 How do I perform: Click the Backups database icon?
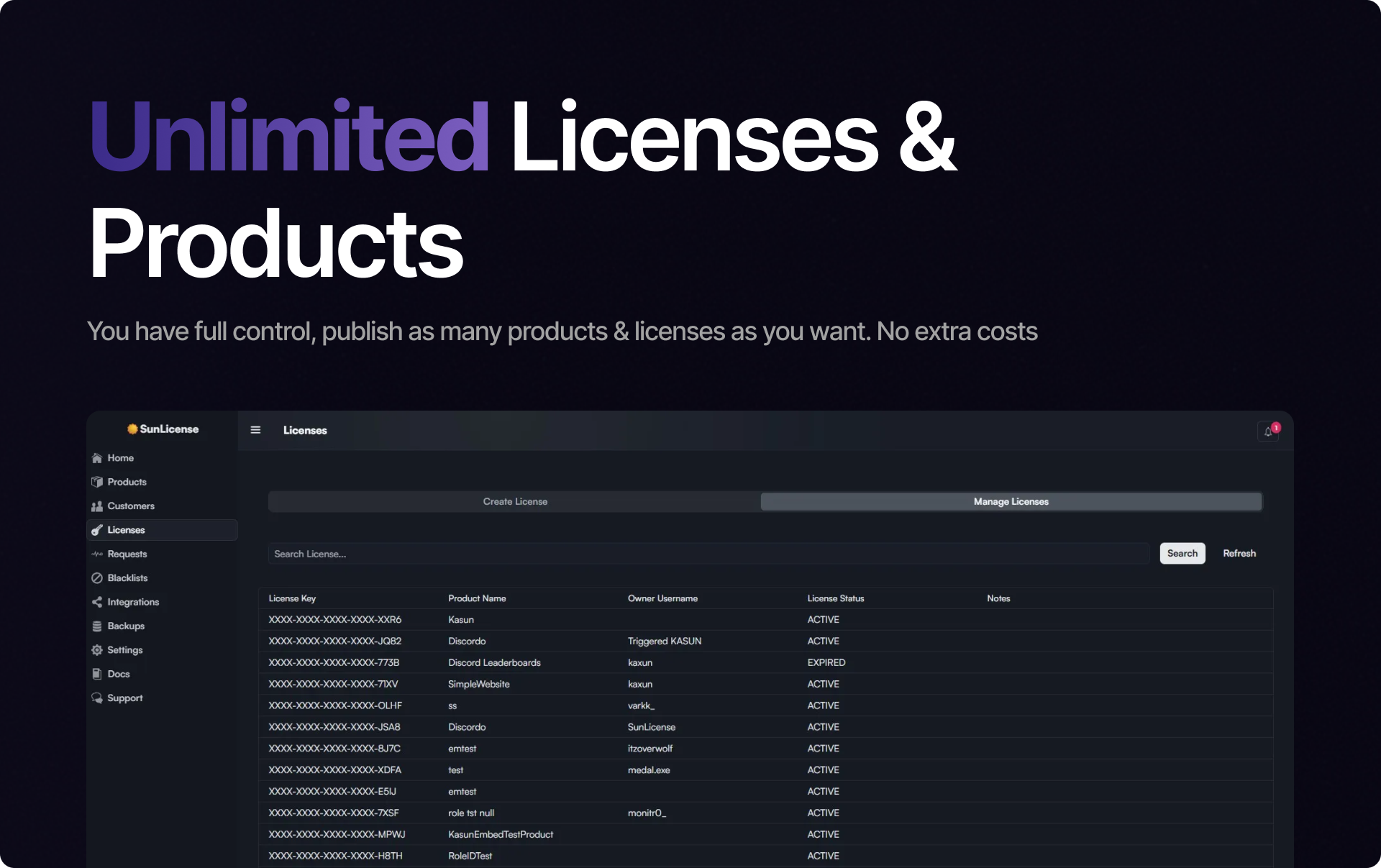pyautogui.click(x=97, y=626)
